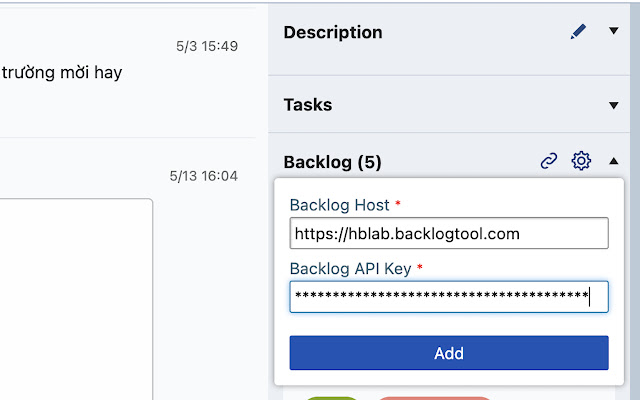Image resolution: width=640 pixels, height=400 pixels.
Task: Click the Description section header
Action: coord(333,32)
